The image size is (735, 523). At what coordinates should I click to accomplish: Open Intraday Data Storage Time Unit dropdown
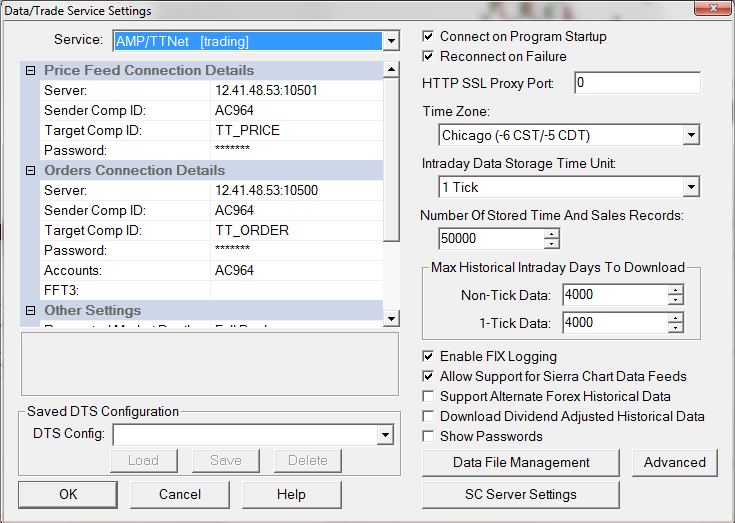(x=691, y=187)
